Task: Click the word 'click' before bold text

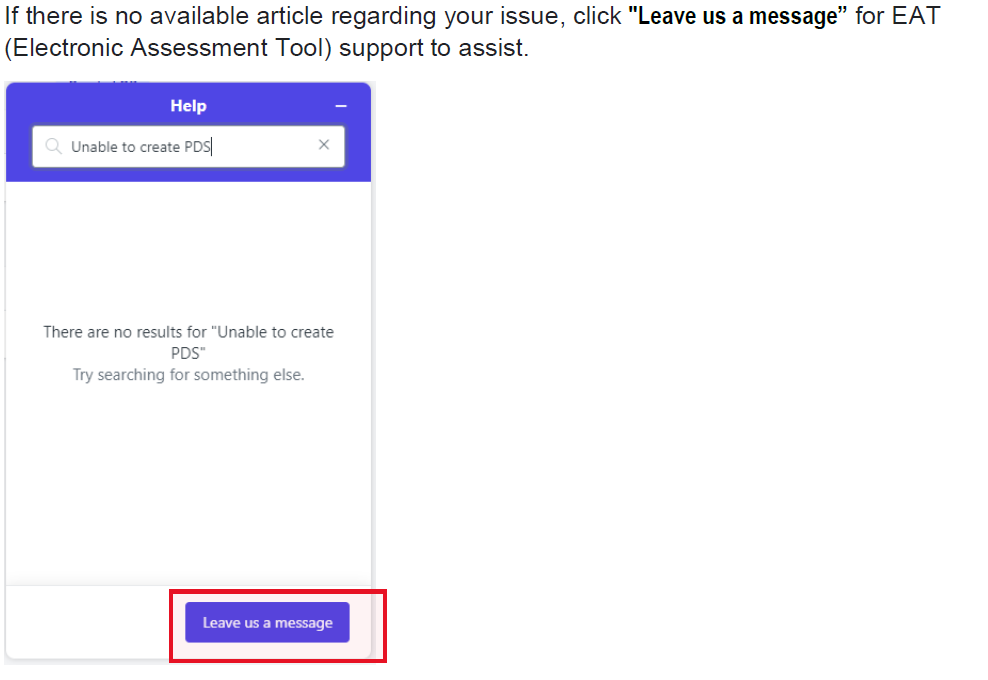Action: point(597,16)
